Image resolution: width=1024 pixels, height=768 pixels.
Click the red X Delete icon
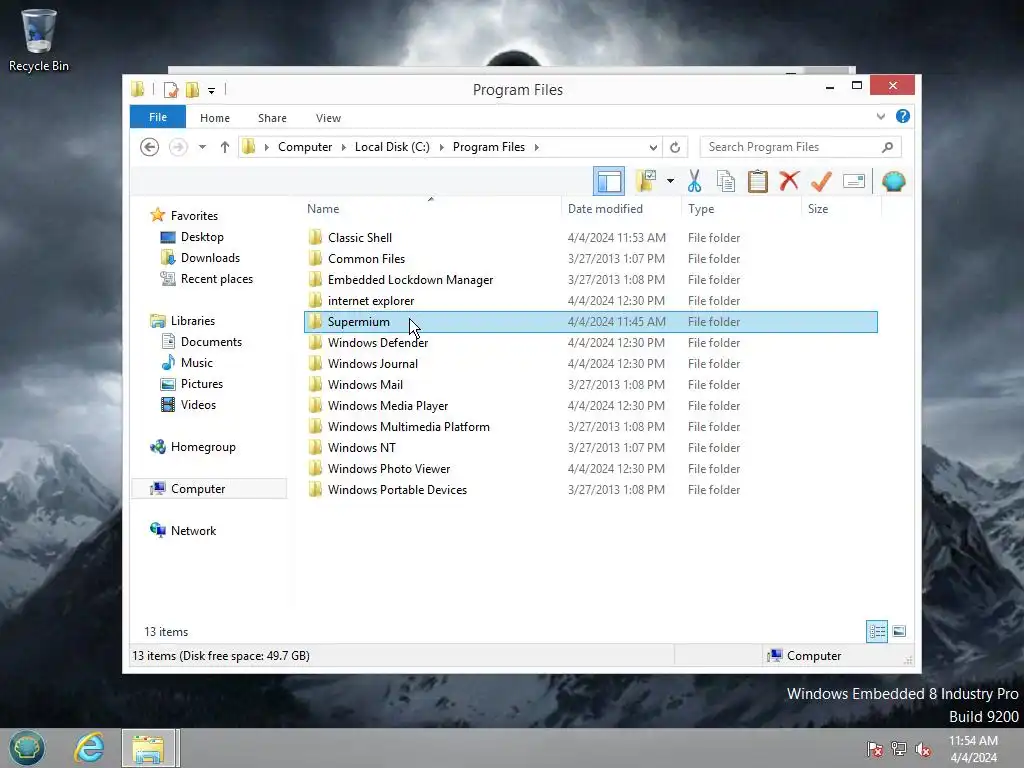[x=789, y=181]
